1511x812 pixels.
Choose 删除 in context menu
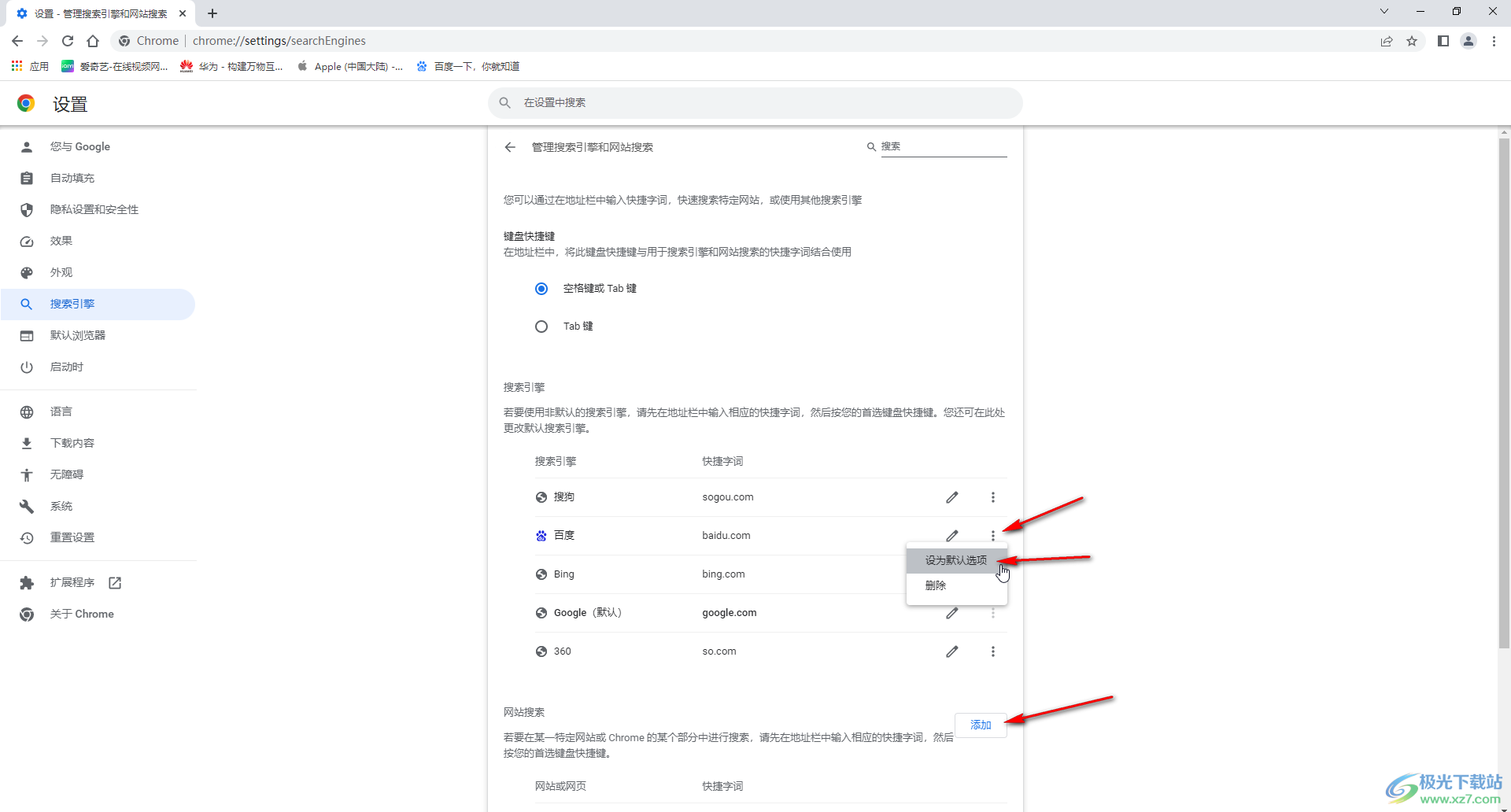(956, 585)
